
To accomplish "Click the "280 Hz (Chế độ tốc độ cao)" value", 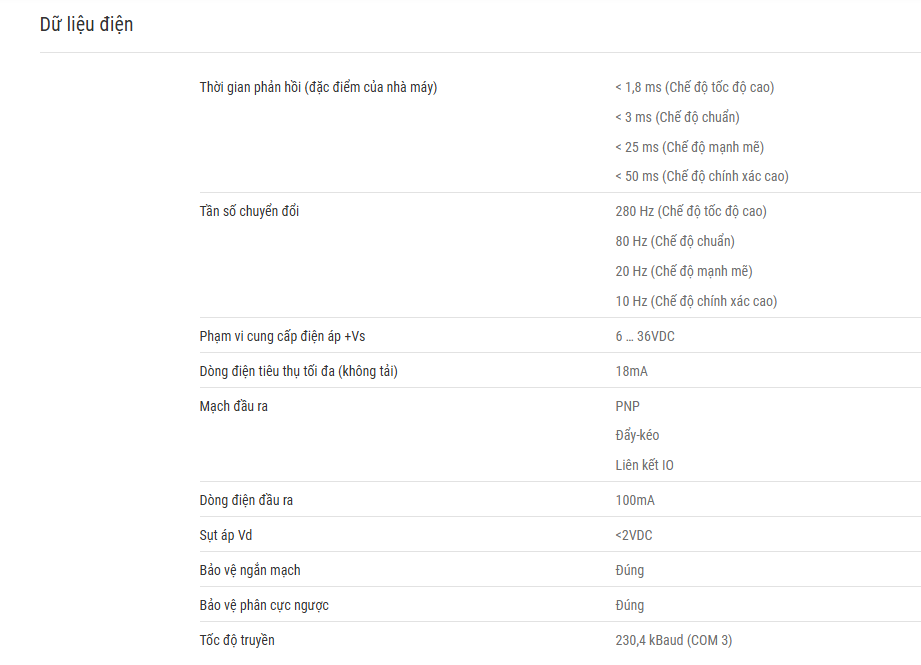I will 691,211.
